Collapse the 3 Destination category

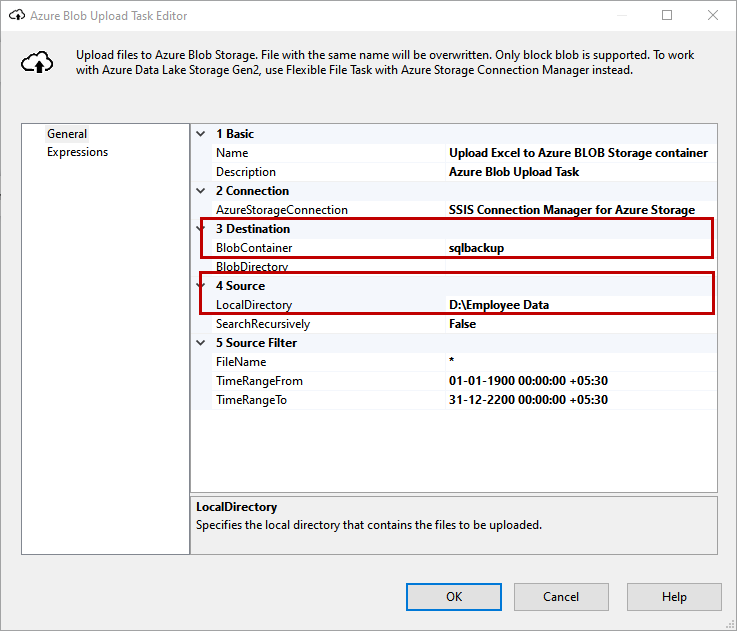coord(202,229)
